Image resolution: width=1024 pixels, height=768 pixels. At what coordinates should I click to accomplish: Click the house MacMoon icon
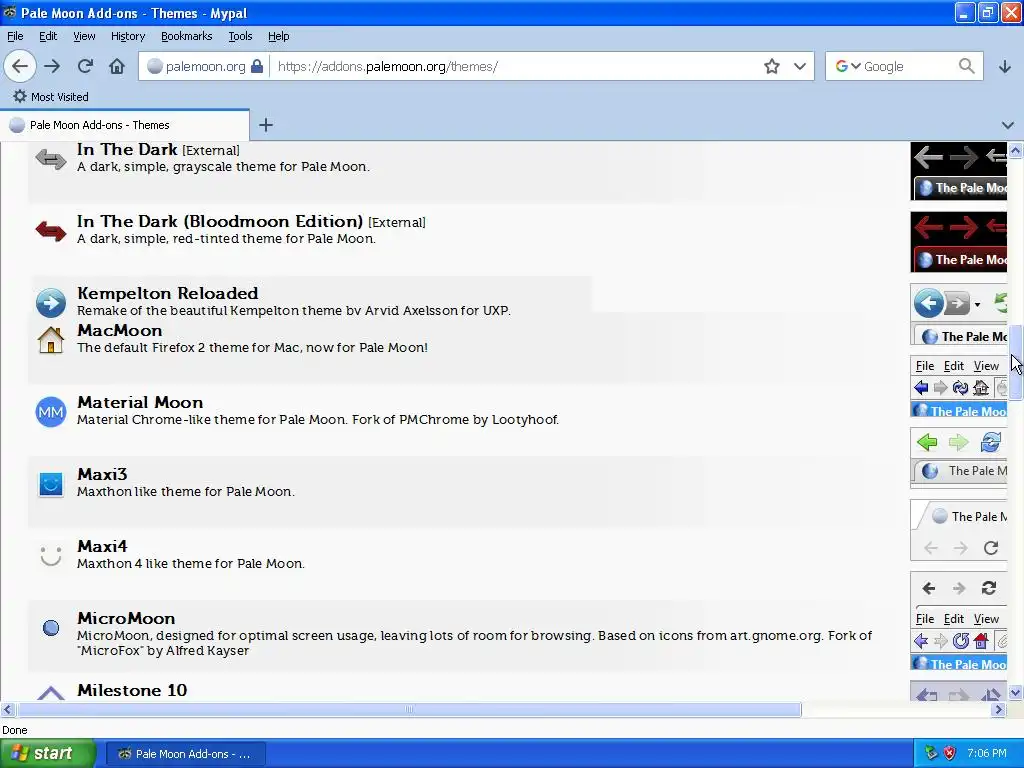tap(51, 340)
